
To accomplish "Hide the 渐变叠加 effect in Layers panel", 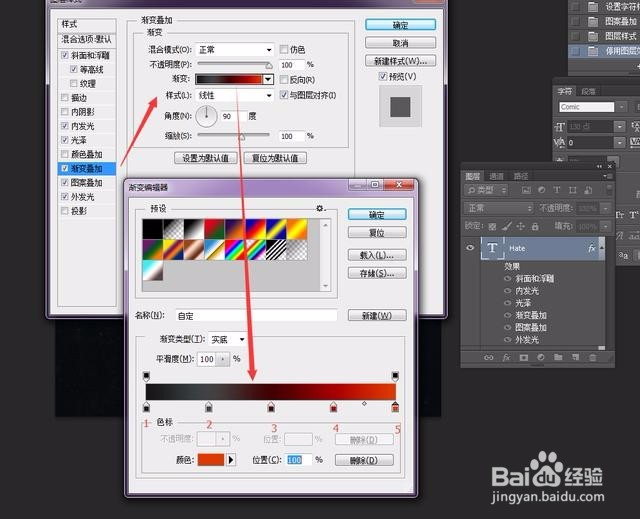I will [x=507, y=315].
